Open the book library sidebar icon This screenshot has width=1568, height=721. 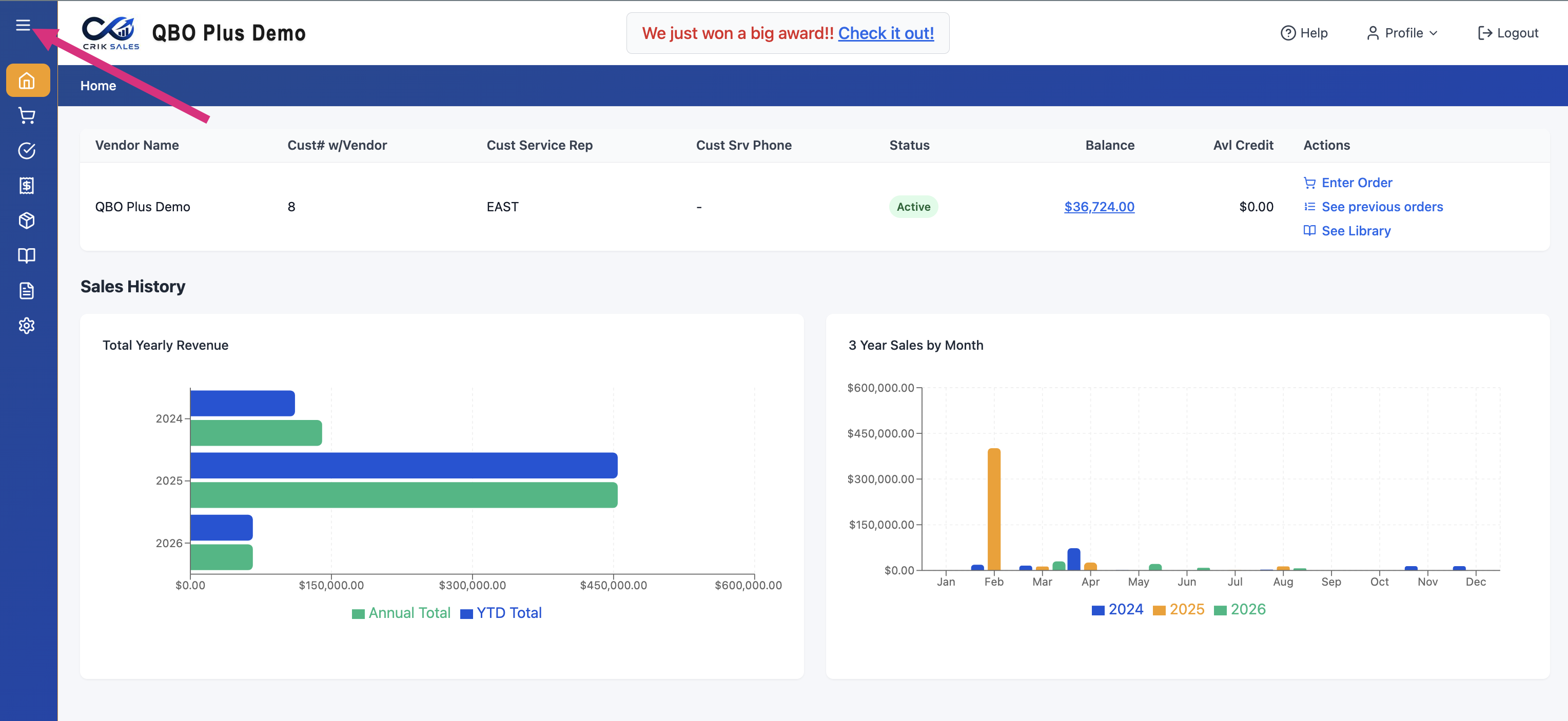click(x=27, y=255)
